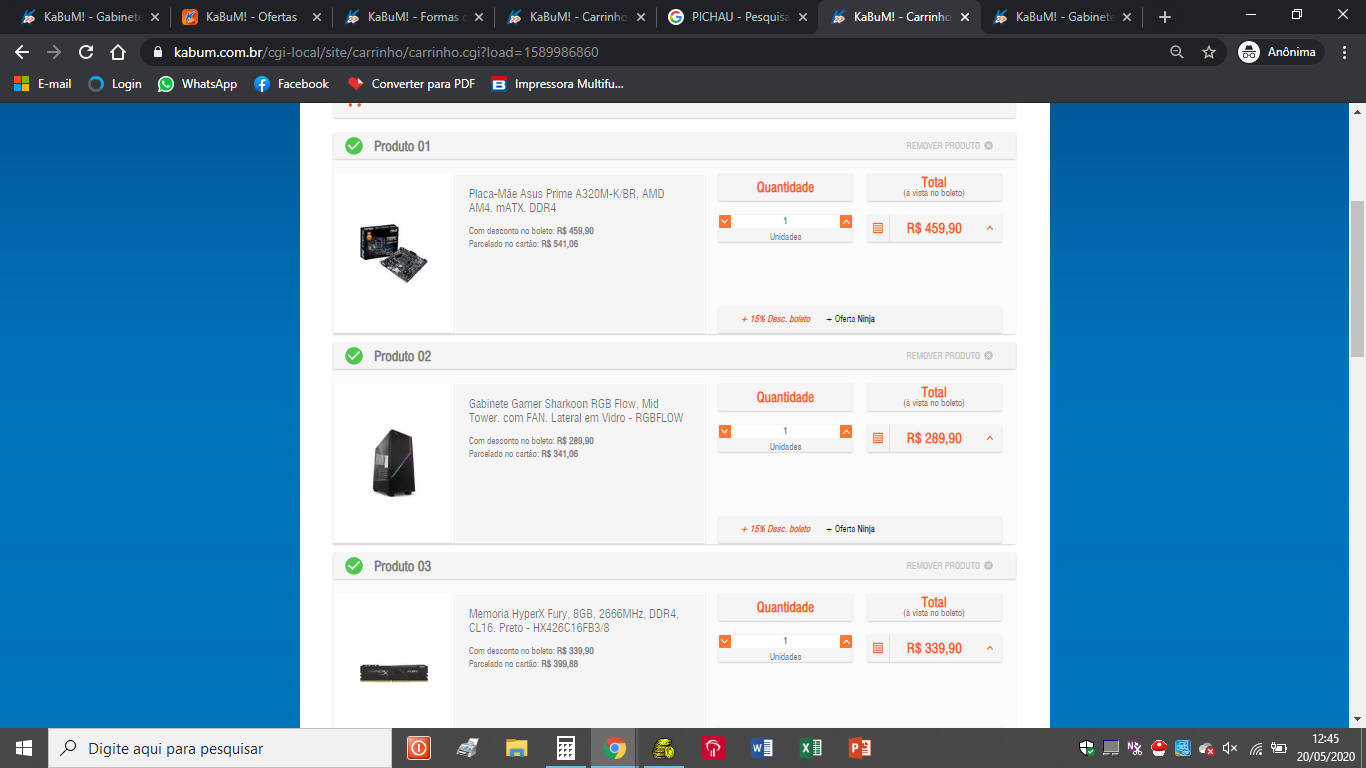Open Chrome's three-dot menu
This screenshot has width=1366, height=768.
(1344, 52)
